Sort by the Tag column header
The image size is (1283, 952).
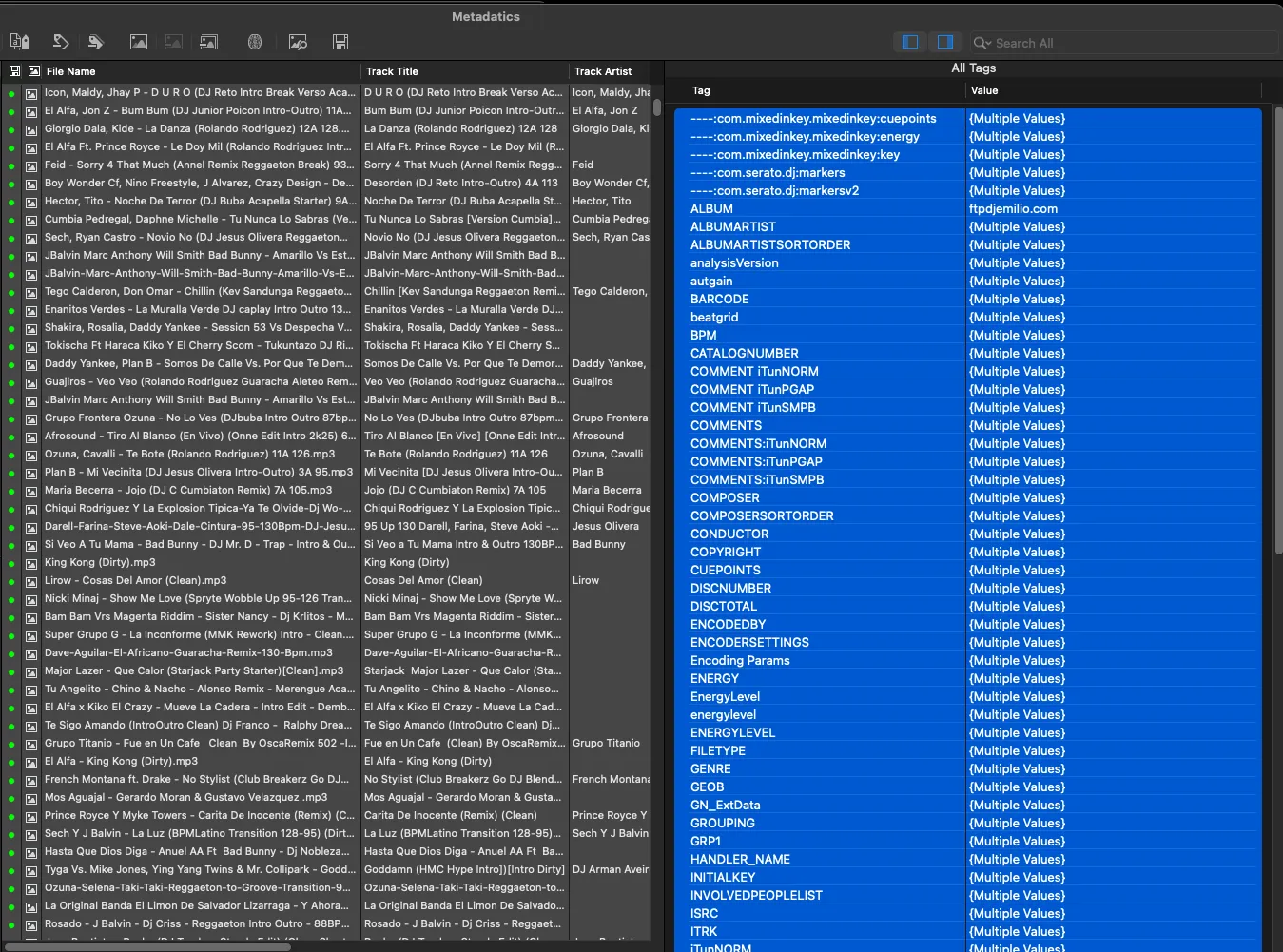824,91
